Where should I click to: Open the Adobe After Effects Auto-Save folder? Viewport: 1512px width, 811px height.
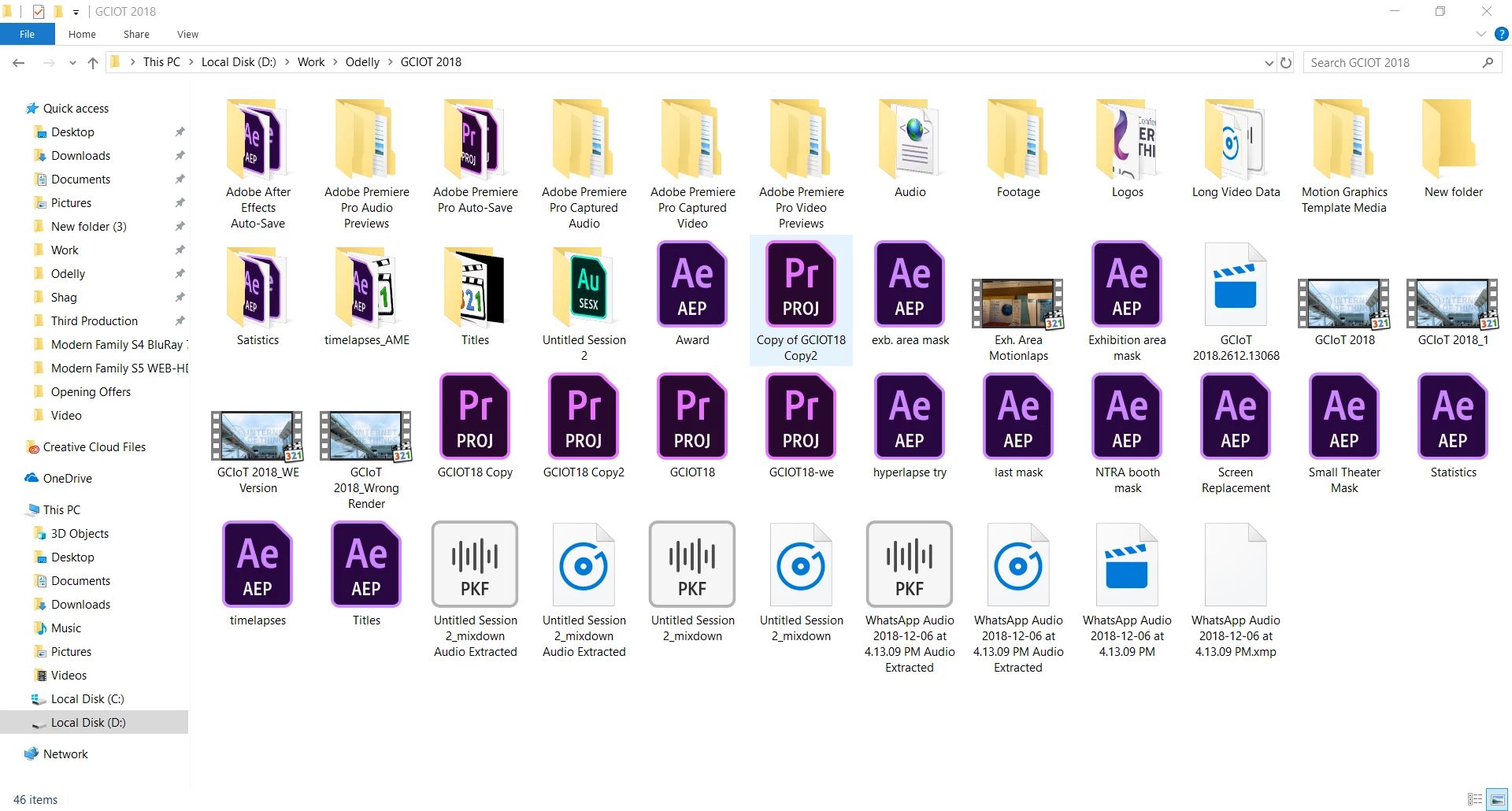[258, 140]
